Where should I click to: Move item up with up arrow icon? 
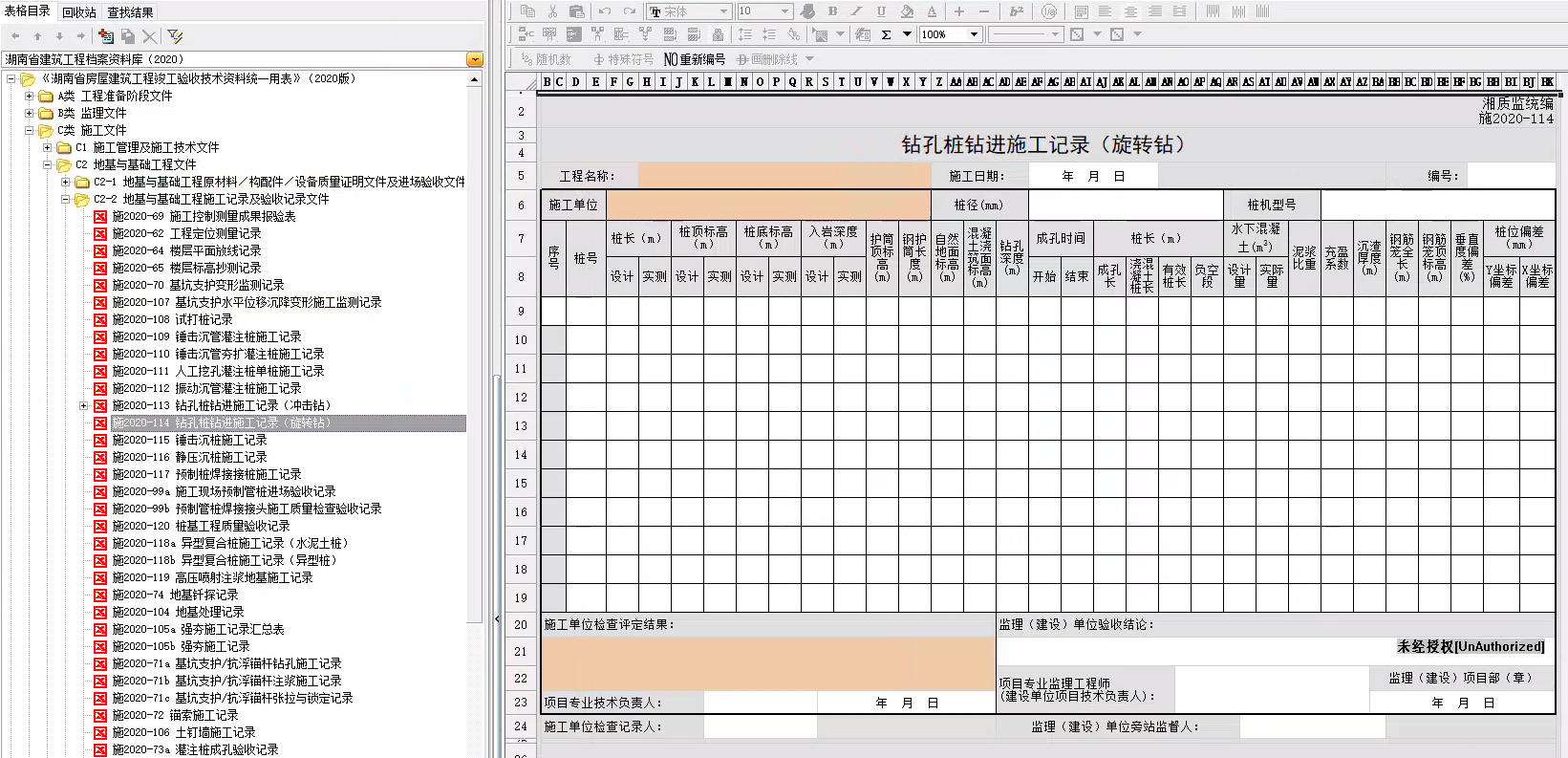(37, 36)
